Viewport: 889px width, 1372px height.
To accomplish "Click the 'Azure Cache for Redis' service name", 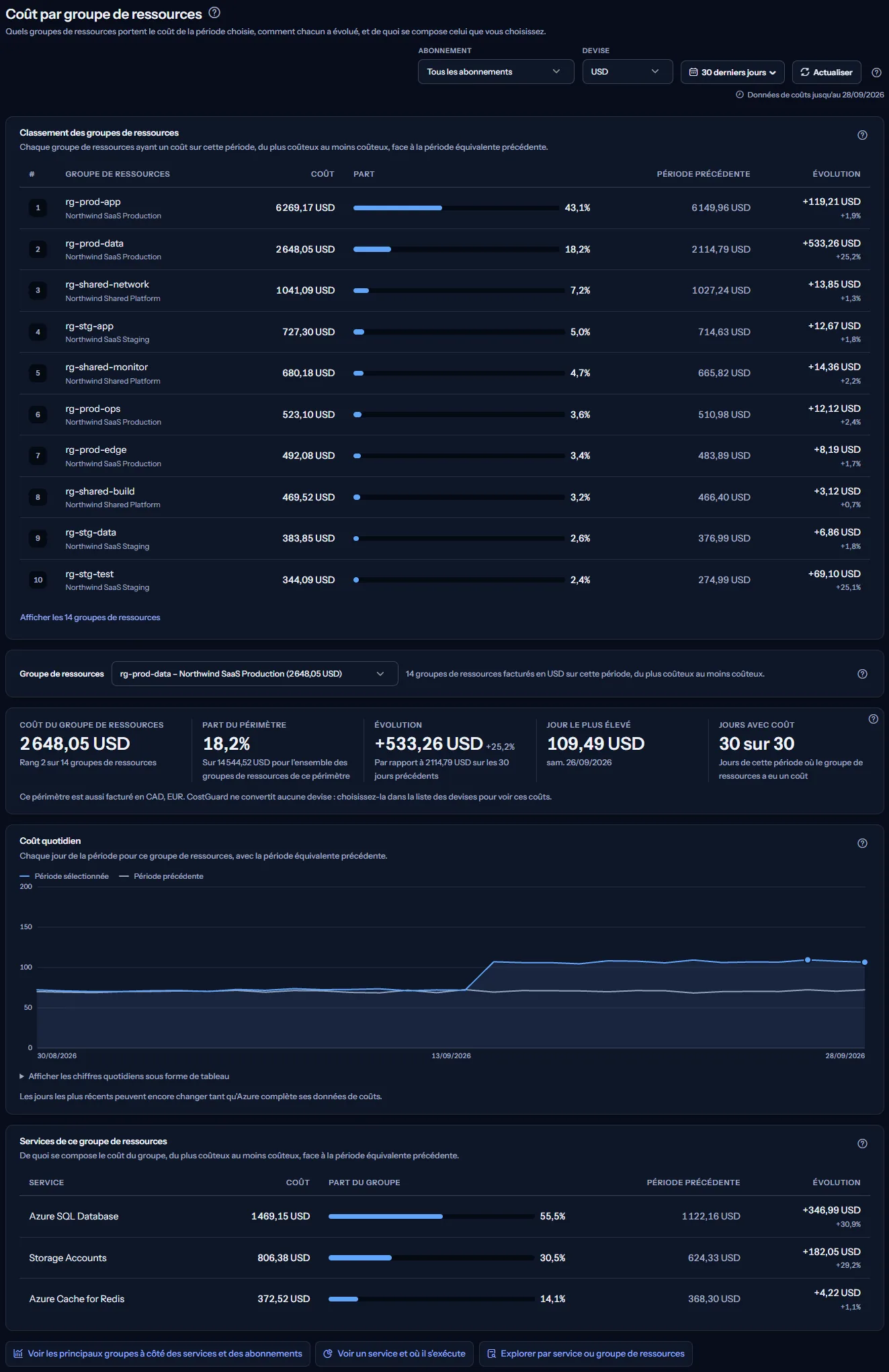I will click(x=77, y=1299).
